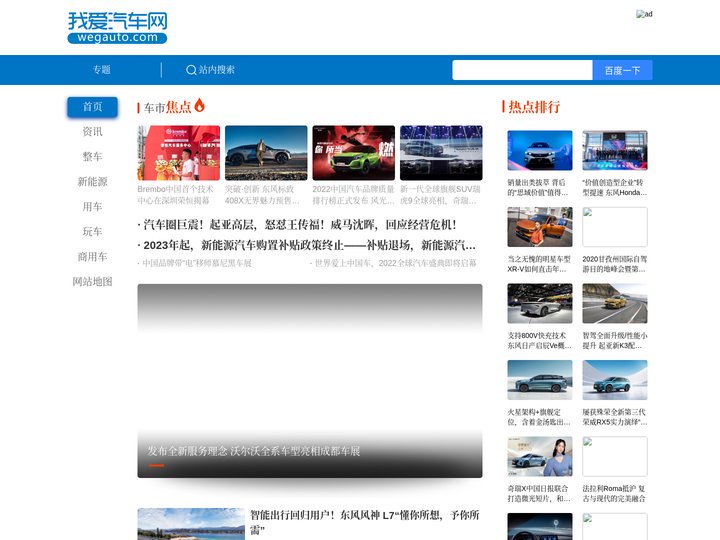This screenshot has width=720, height=540.
Task: Open 商用车 in the sidebar
Action: (92, 257)
